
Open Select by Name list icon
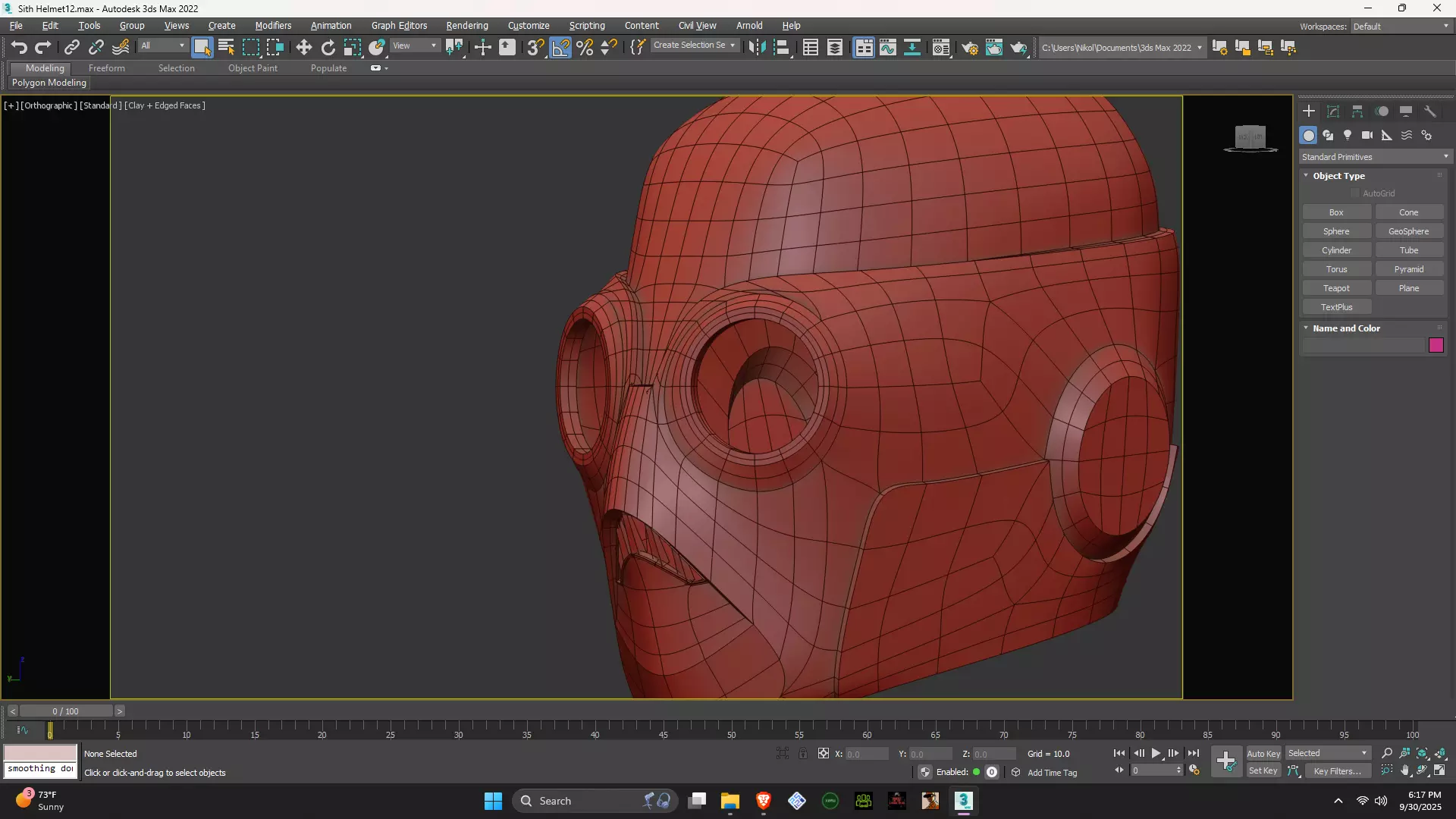226,47
